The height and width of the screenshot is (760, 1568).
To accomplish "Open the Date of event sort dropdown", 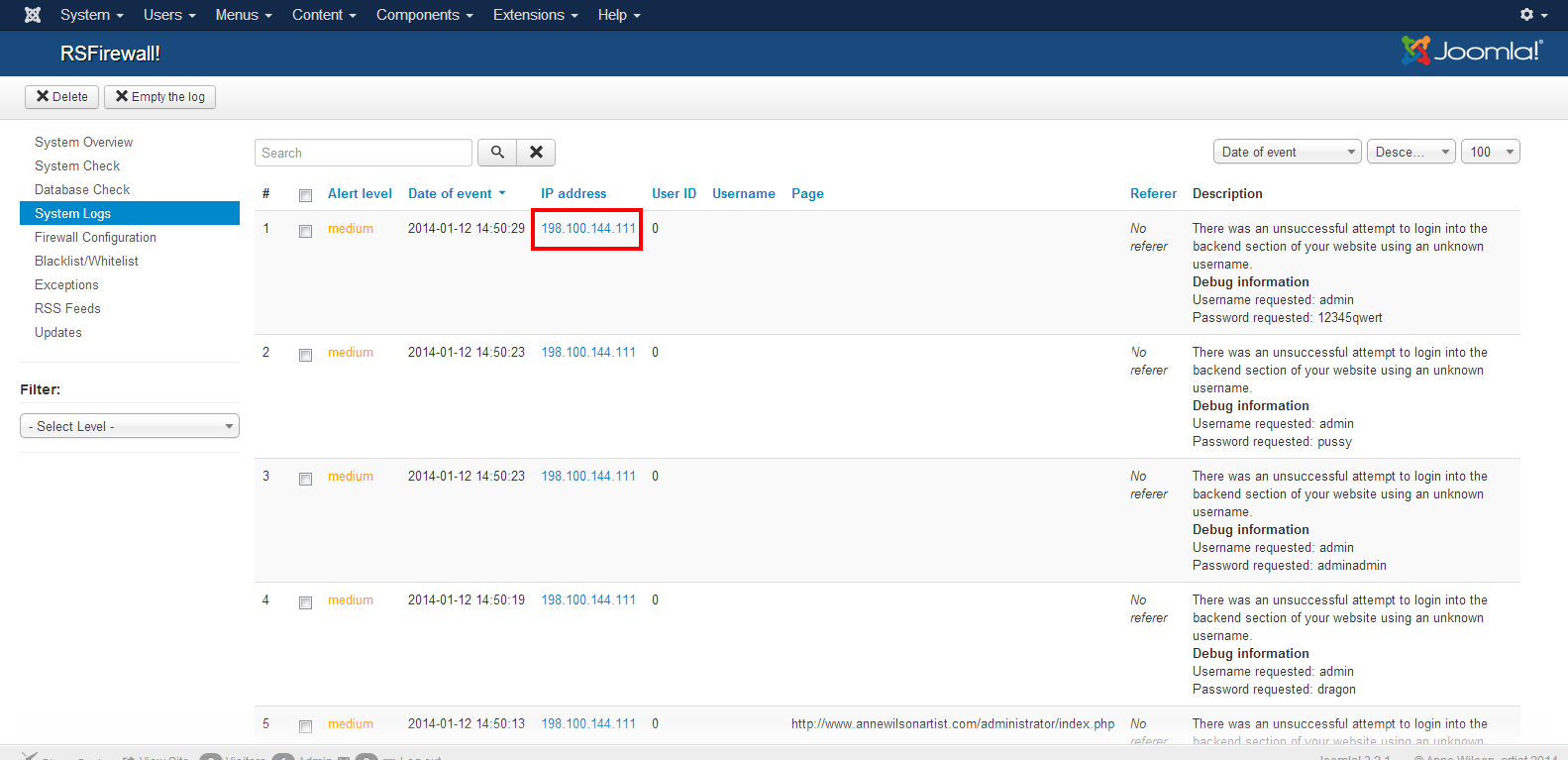I will coord(1288,152).
